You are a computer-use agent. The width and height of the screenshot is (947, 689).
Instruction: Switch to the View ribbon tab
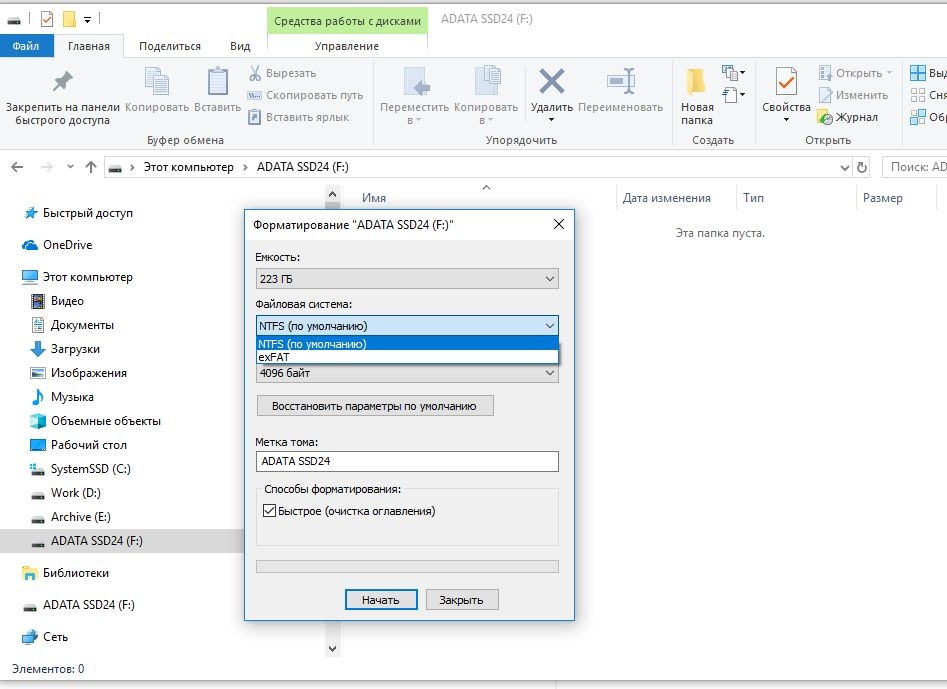point(240,46)
